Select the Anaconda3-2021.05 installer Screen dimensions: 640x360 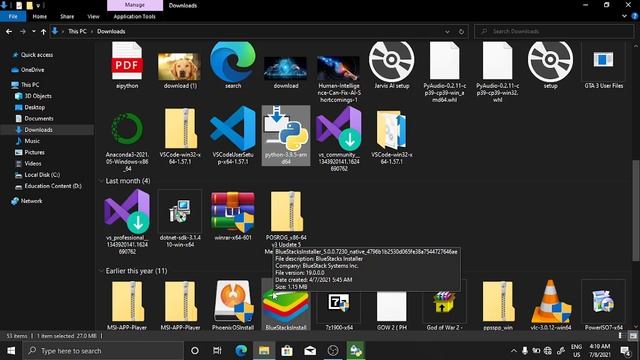[x=127, y=140]
